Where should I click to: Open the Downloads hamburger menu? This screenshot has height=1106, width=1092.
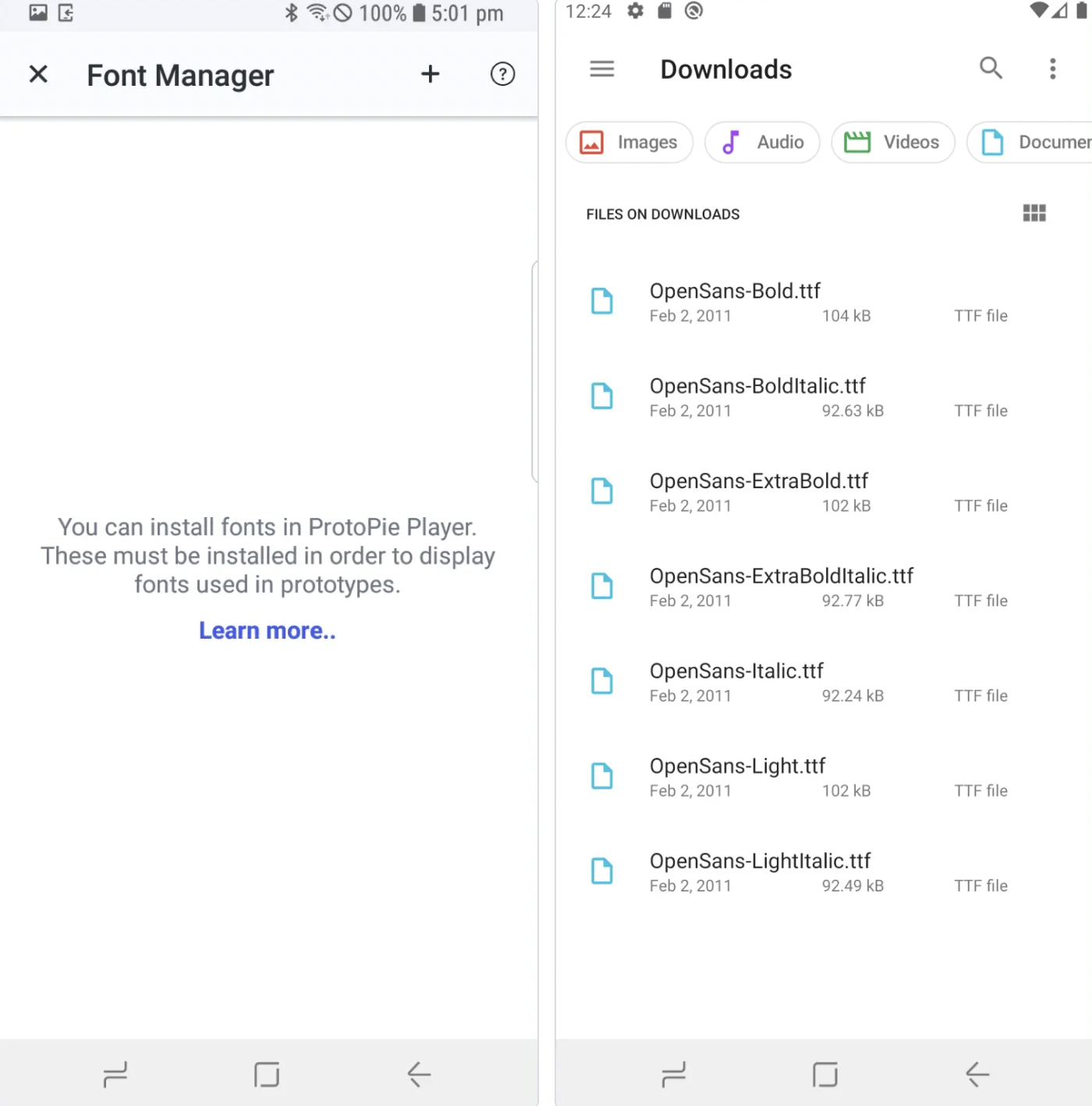[x=601, y=69]
